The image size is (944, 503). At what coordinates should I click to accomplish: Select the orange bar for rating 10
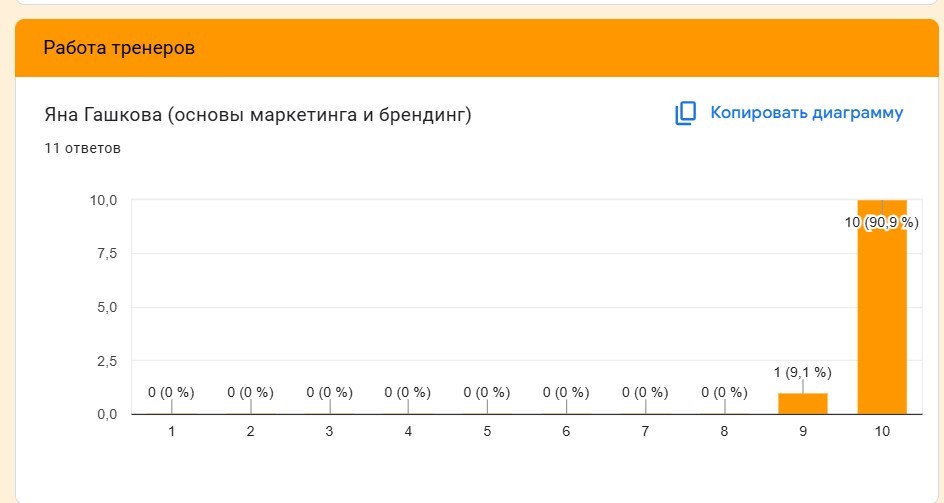[x=882, y=307]
